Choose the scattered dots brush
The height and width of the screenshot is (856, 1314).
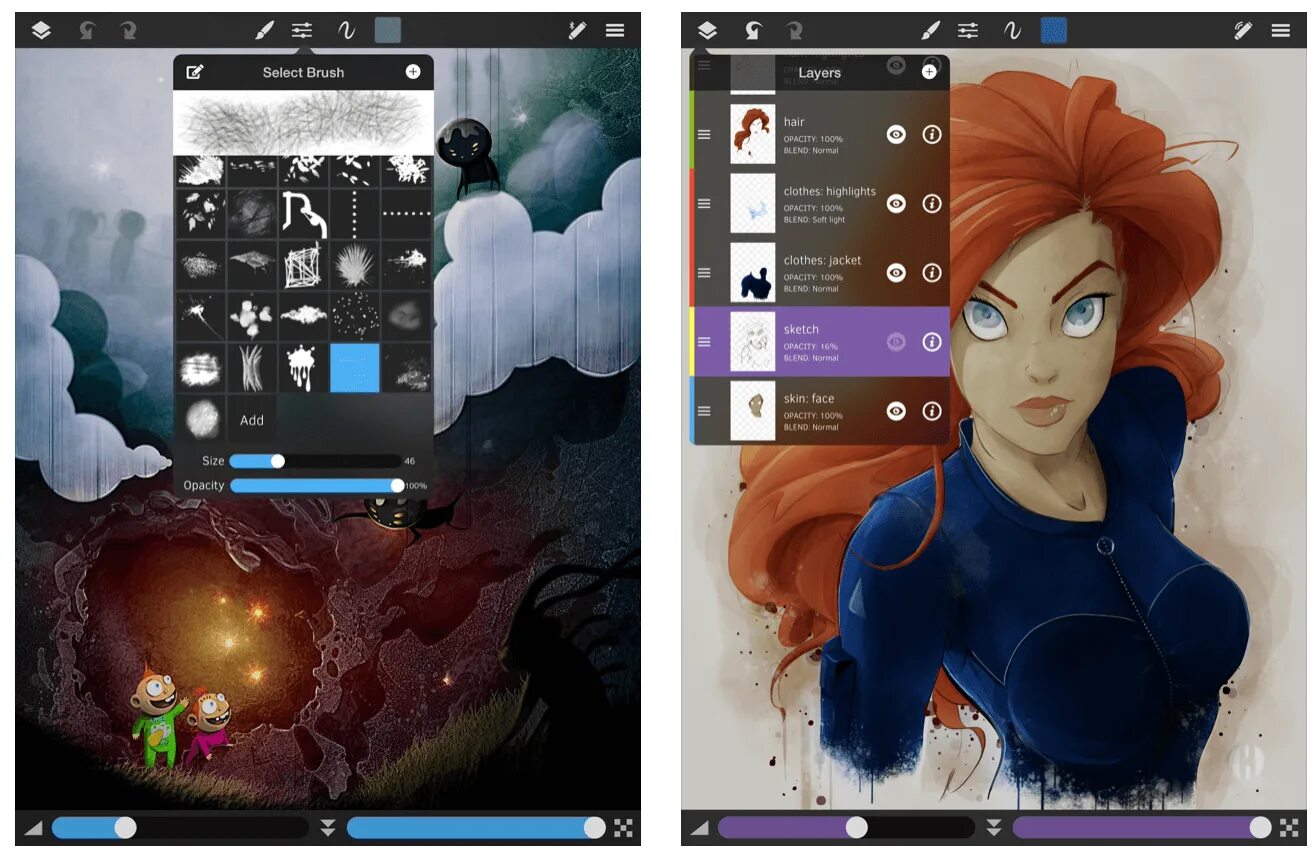pyautogui.click(x=354, y=316)
